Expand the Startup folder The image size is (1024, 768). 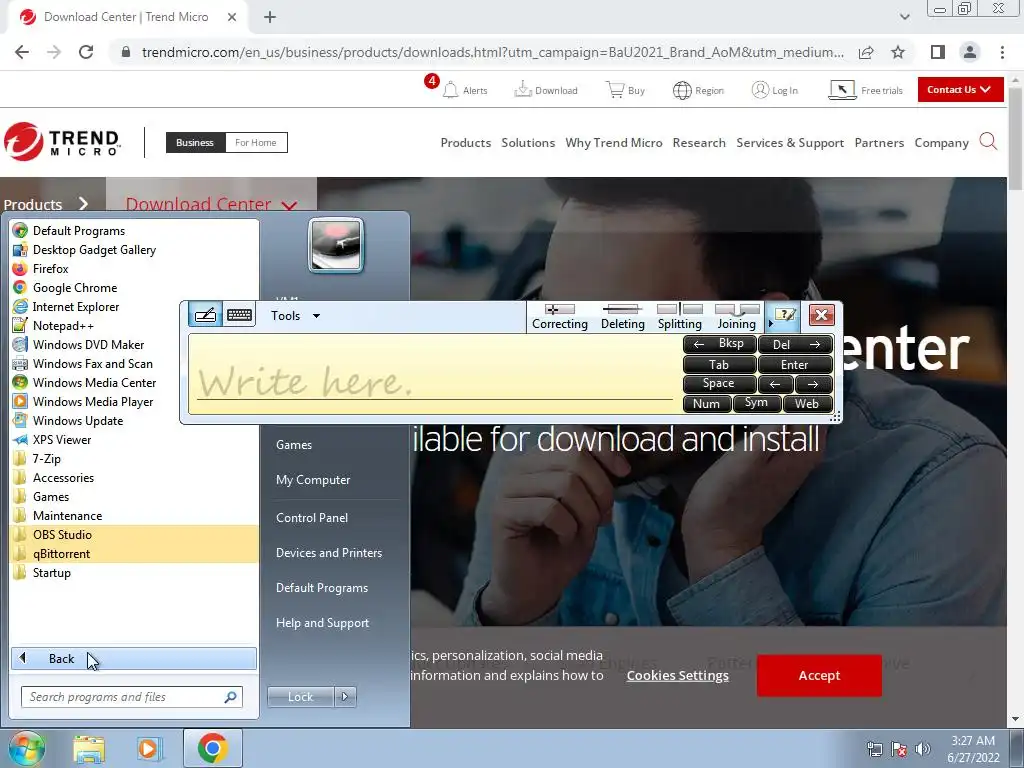[134, 572]
